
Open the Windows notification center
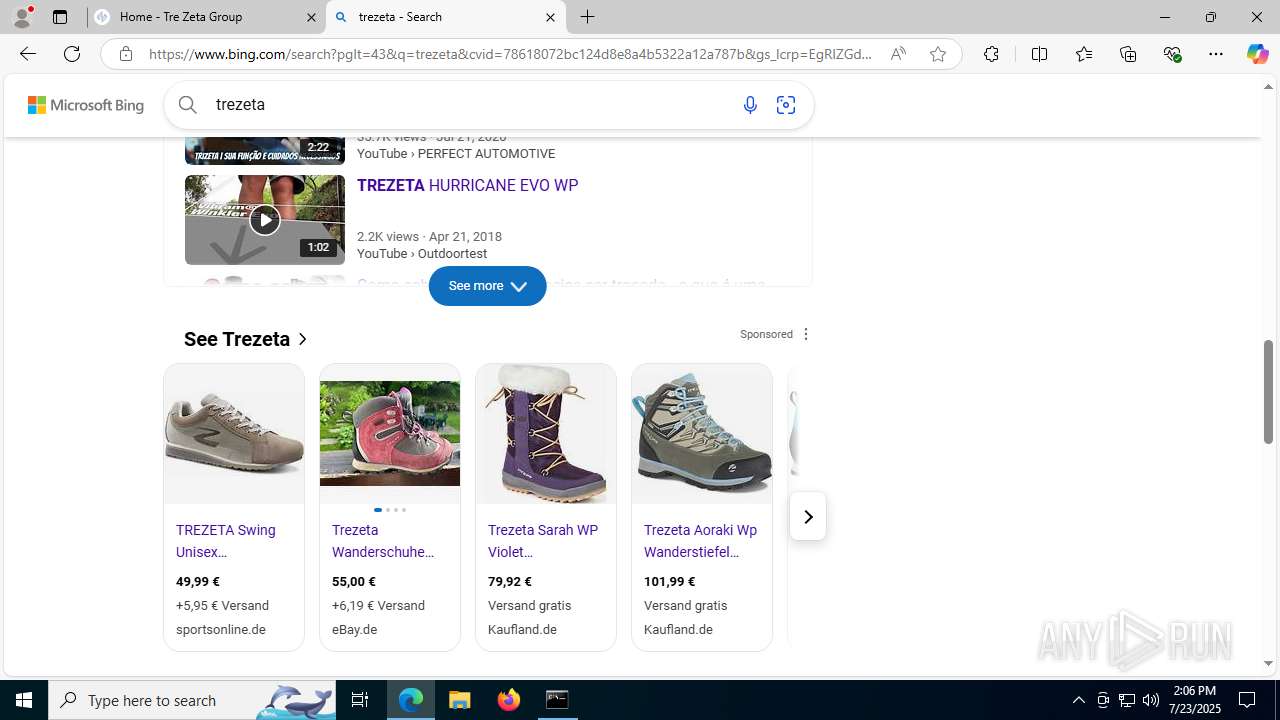1247,700
